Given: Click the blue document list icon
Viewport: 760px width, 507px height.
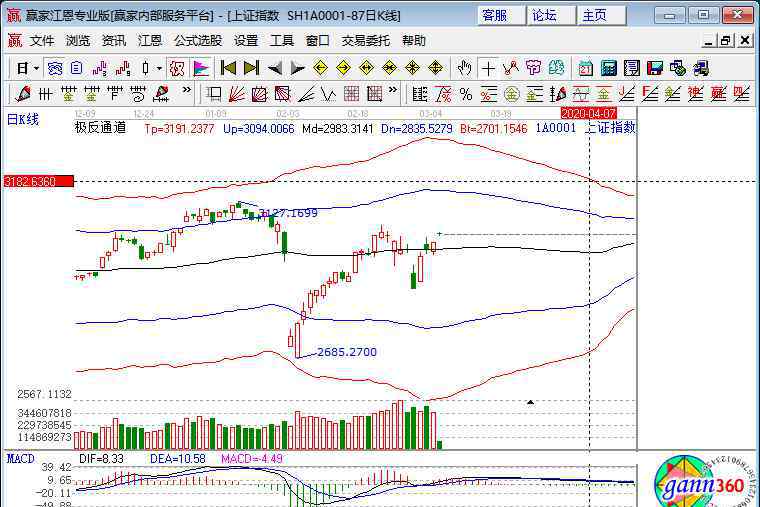Looking at the screenshot, I should (77, 68).
